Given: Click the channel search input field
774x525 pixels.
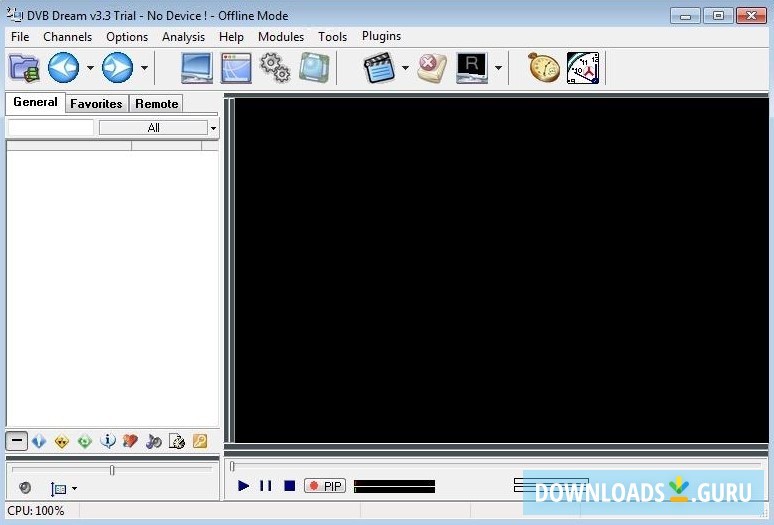Looking at the screenshot, I should (x=50, y=128).
